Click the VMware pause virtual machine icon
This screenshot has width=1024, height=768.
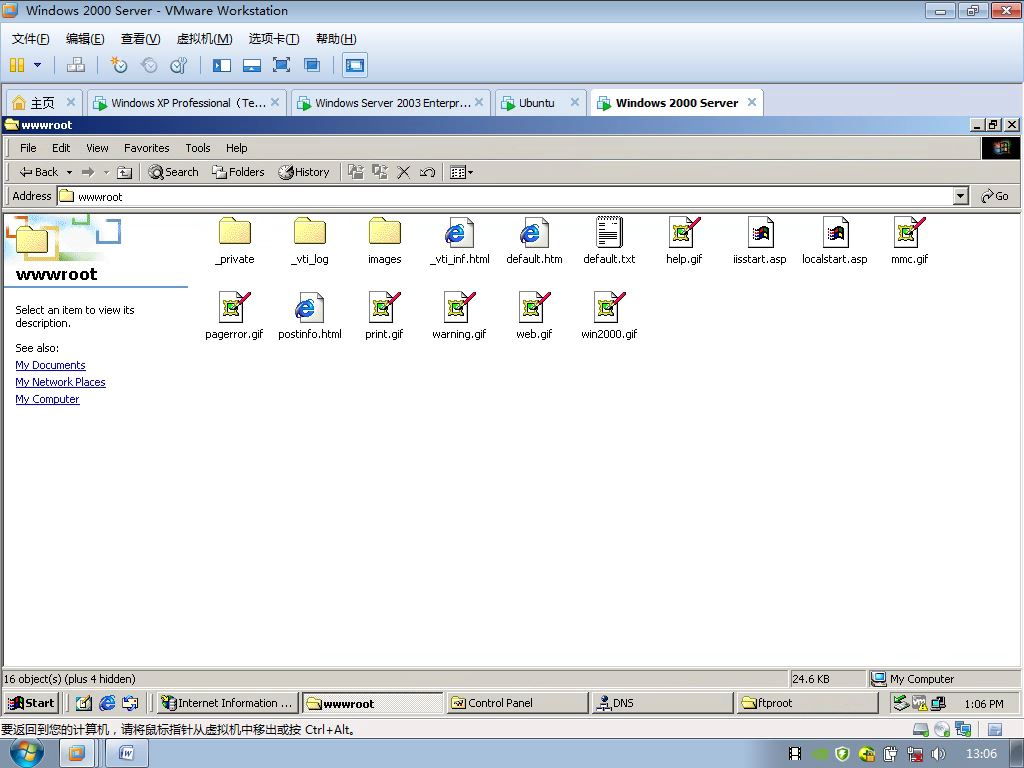click(x=17, y=65)
